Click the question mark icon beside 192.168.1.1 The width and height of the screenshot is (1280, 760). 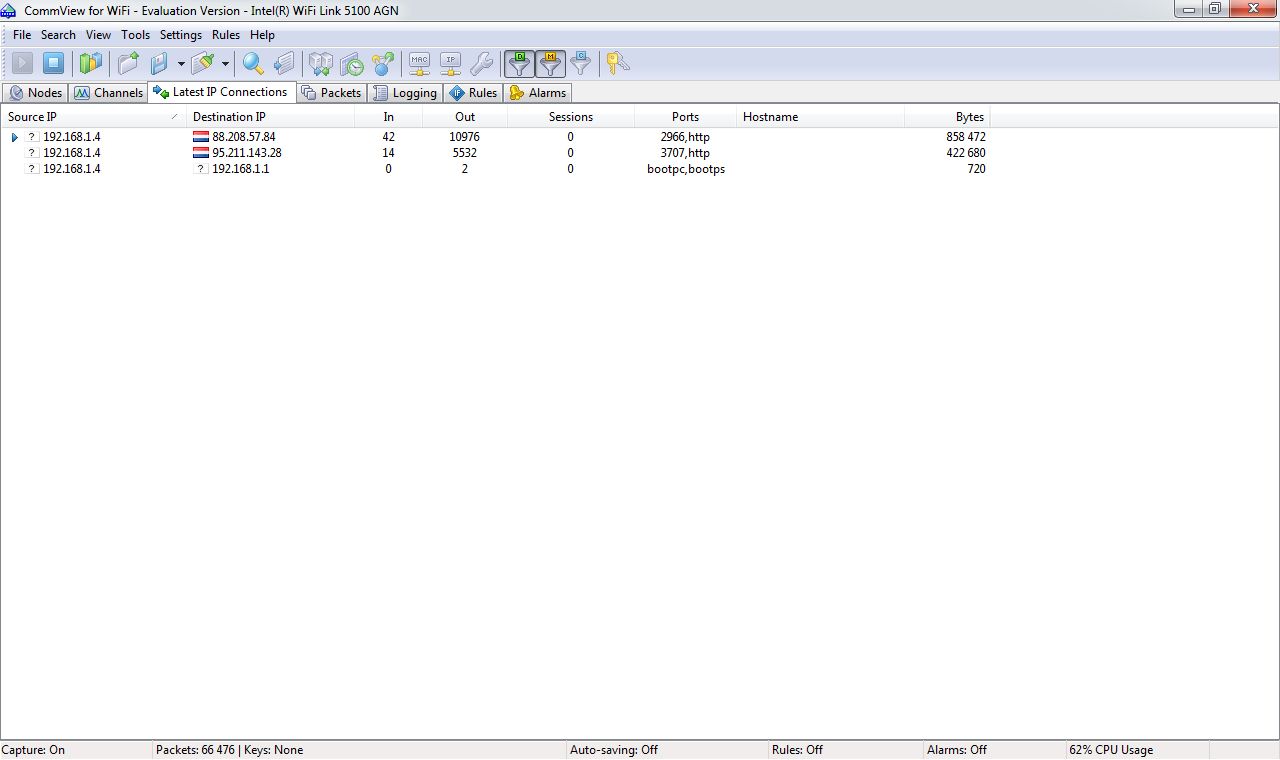click(201, 169)
